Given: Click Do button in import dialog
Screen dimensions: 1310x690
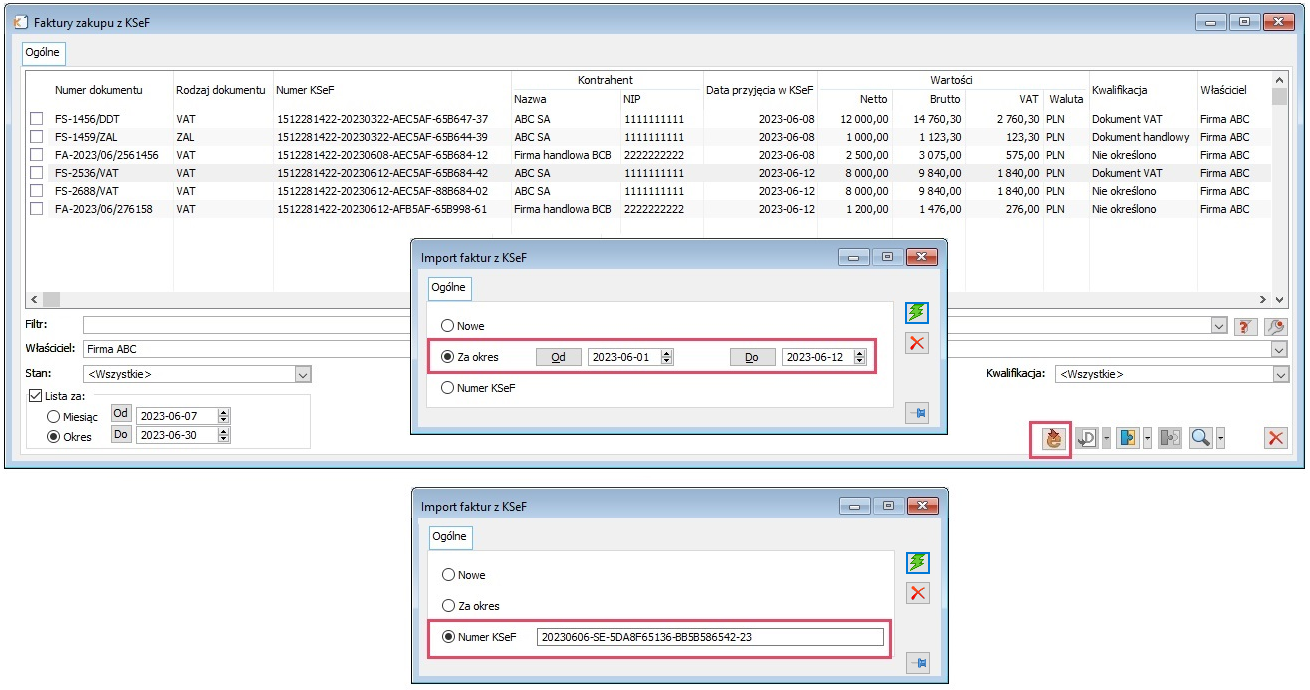Looking at the screenshot, I should [752, 357].
